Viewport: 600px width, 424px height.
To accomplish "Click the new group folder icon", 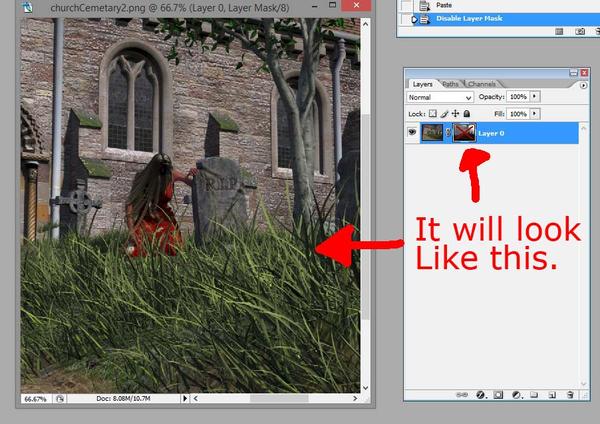I will (534, 395).
